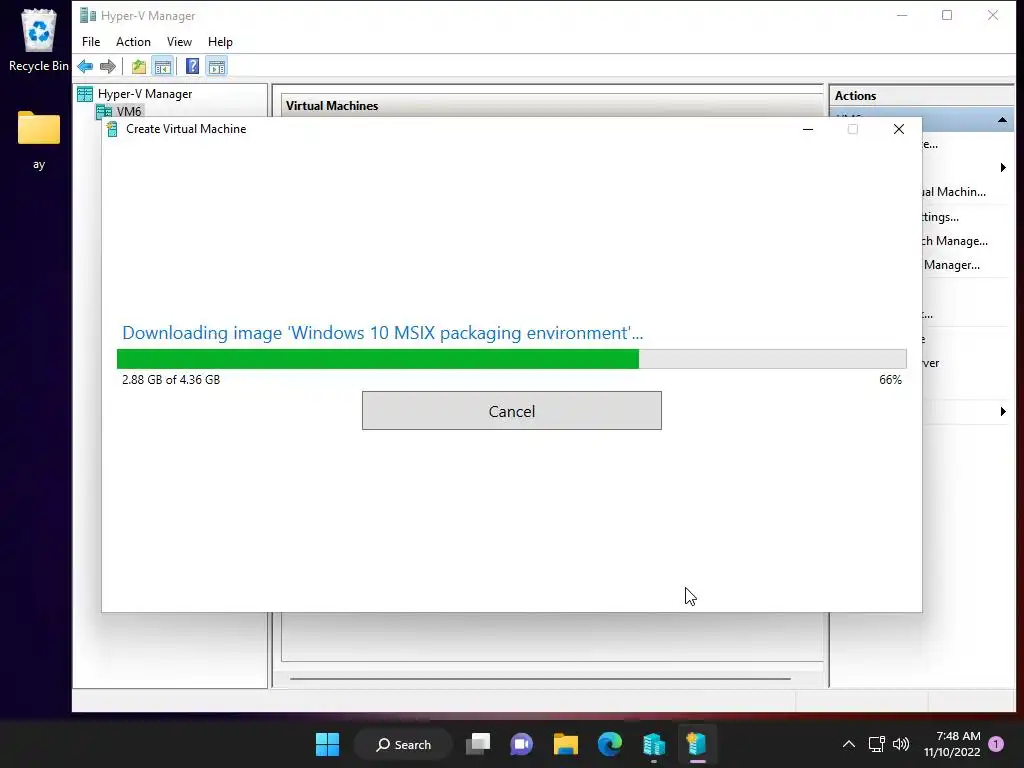Click the Create Virtual Machine dialog title icon
The image size is (1024, 768).
(112, 129)
